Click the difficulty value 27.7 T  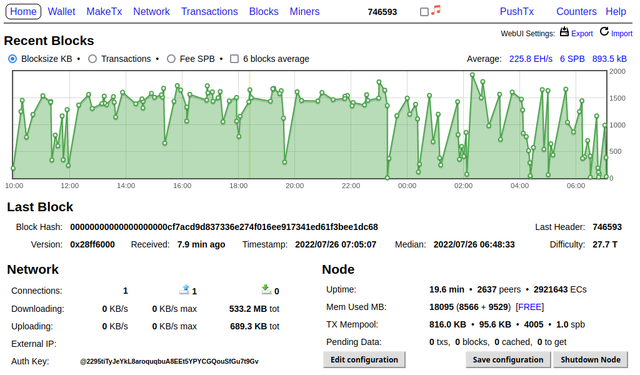tap(604, 244)
